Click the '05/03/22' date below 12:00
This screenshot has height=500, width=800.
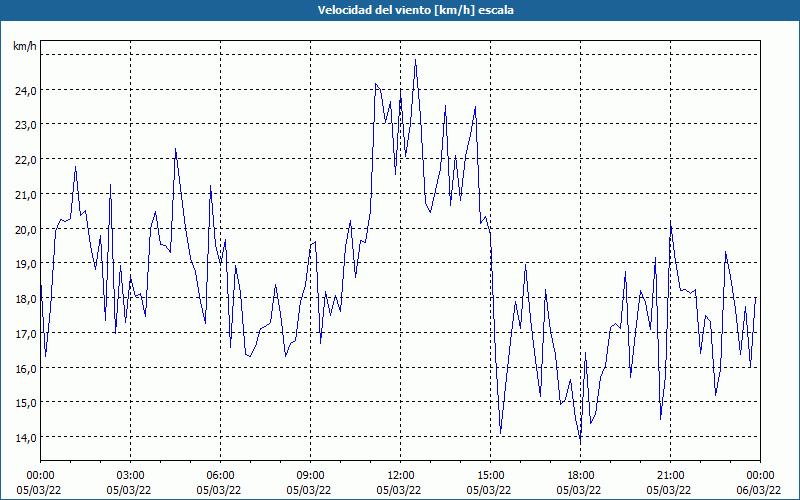click(399, 490)
